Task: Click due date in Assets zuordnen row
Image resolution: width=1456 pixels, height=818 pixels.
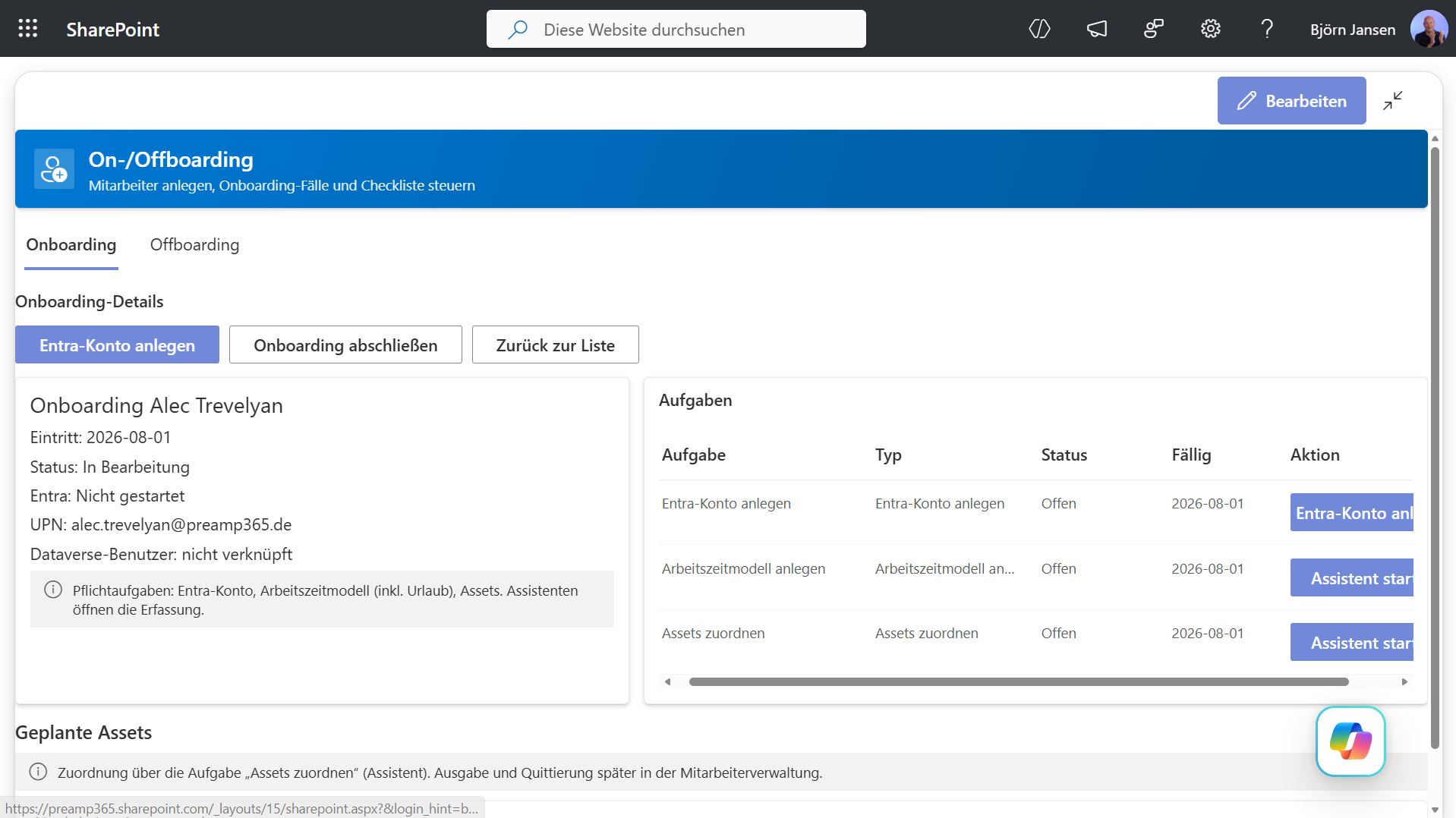Action: coord(1207,634)
